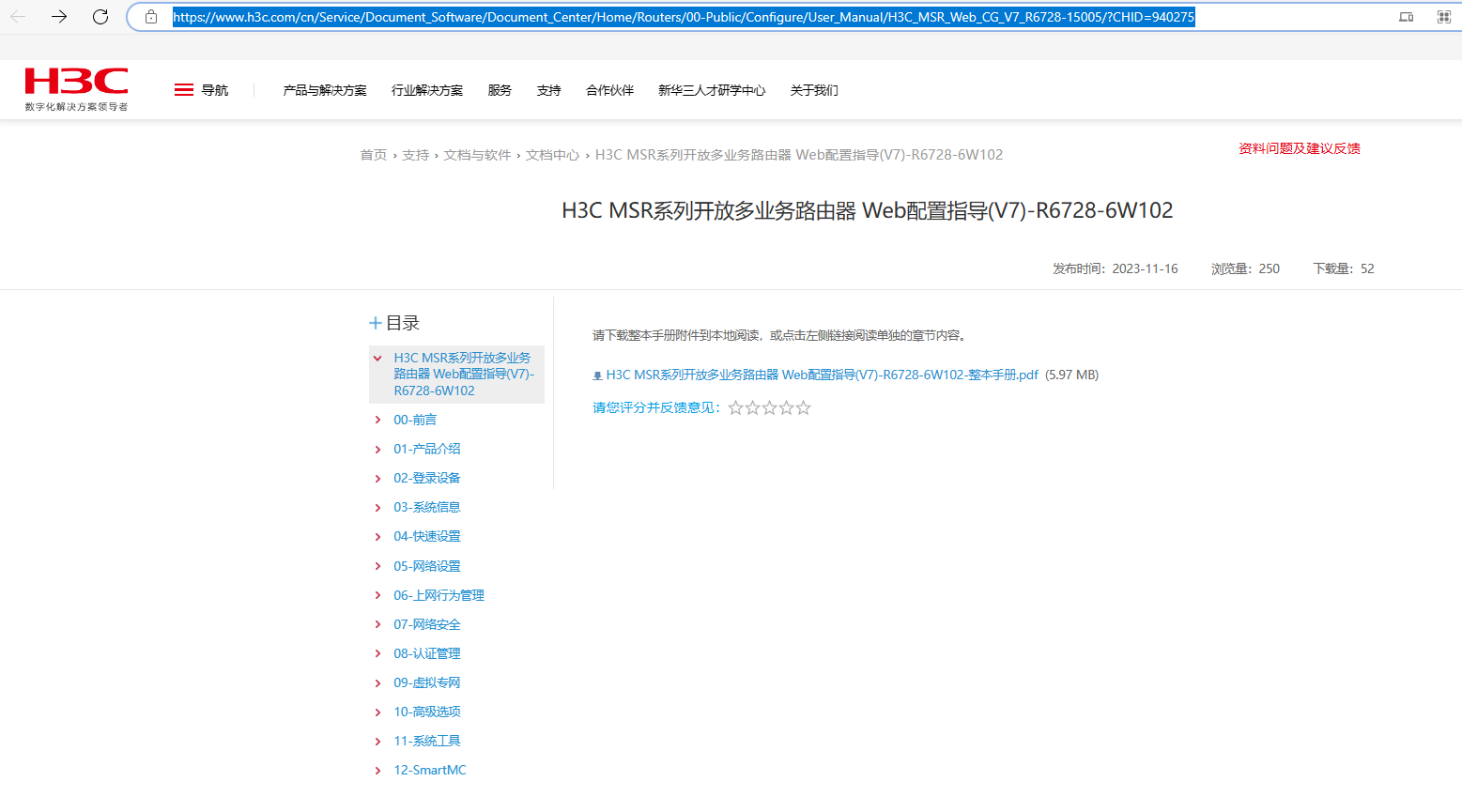Open the 服务 menu
The width and height of the screenshot is (1462, 812).
[x=500, y=90]
